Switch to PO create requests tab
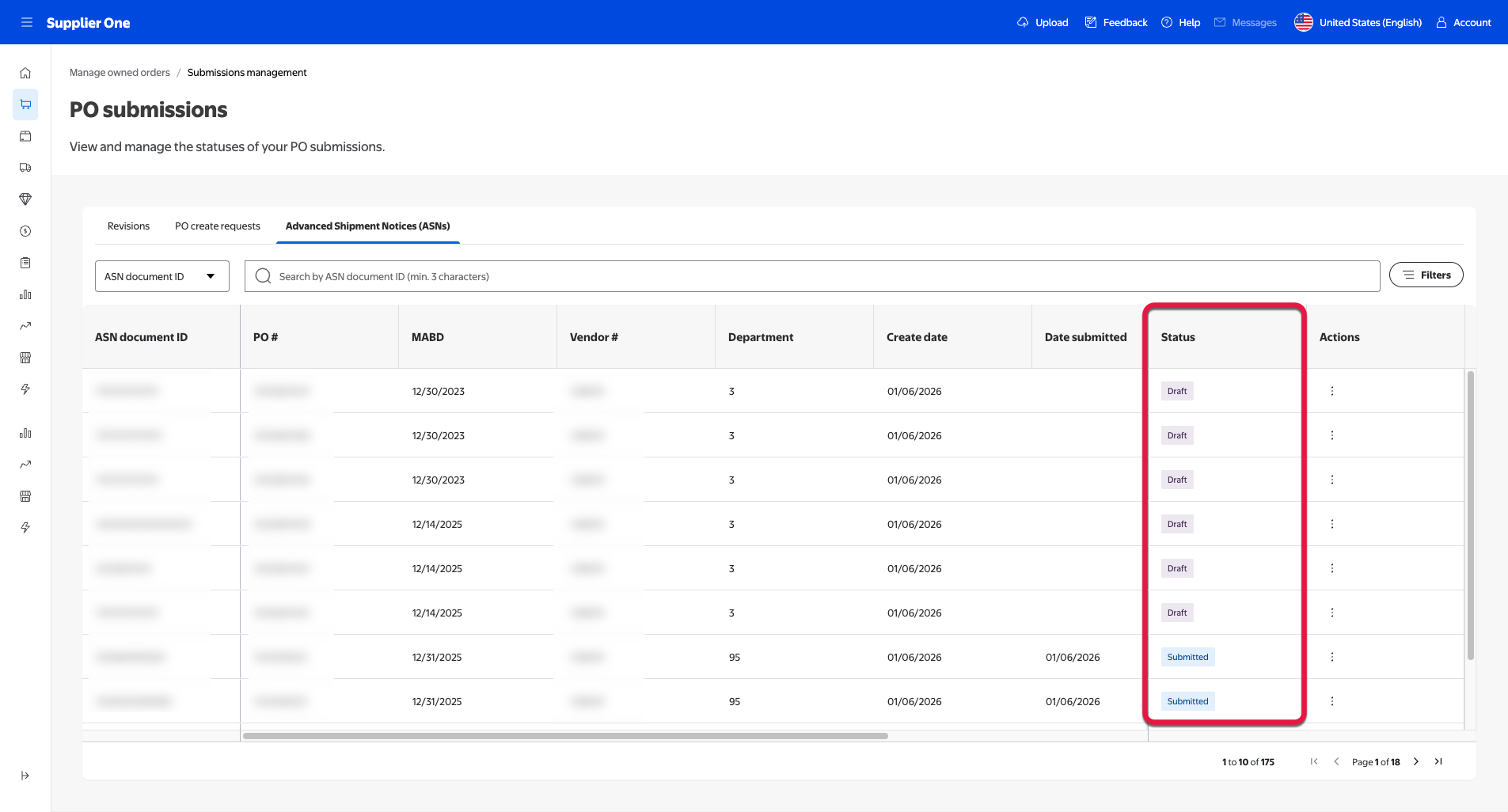The width and height of the screenshot is (1508, 812). coord(218,226)
